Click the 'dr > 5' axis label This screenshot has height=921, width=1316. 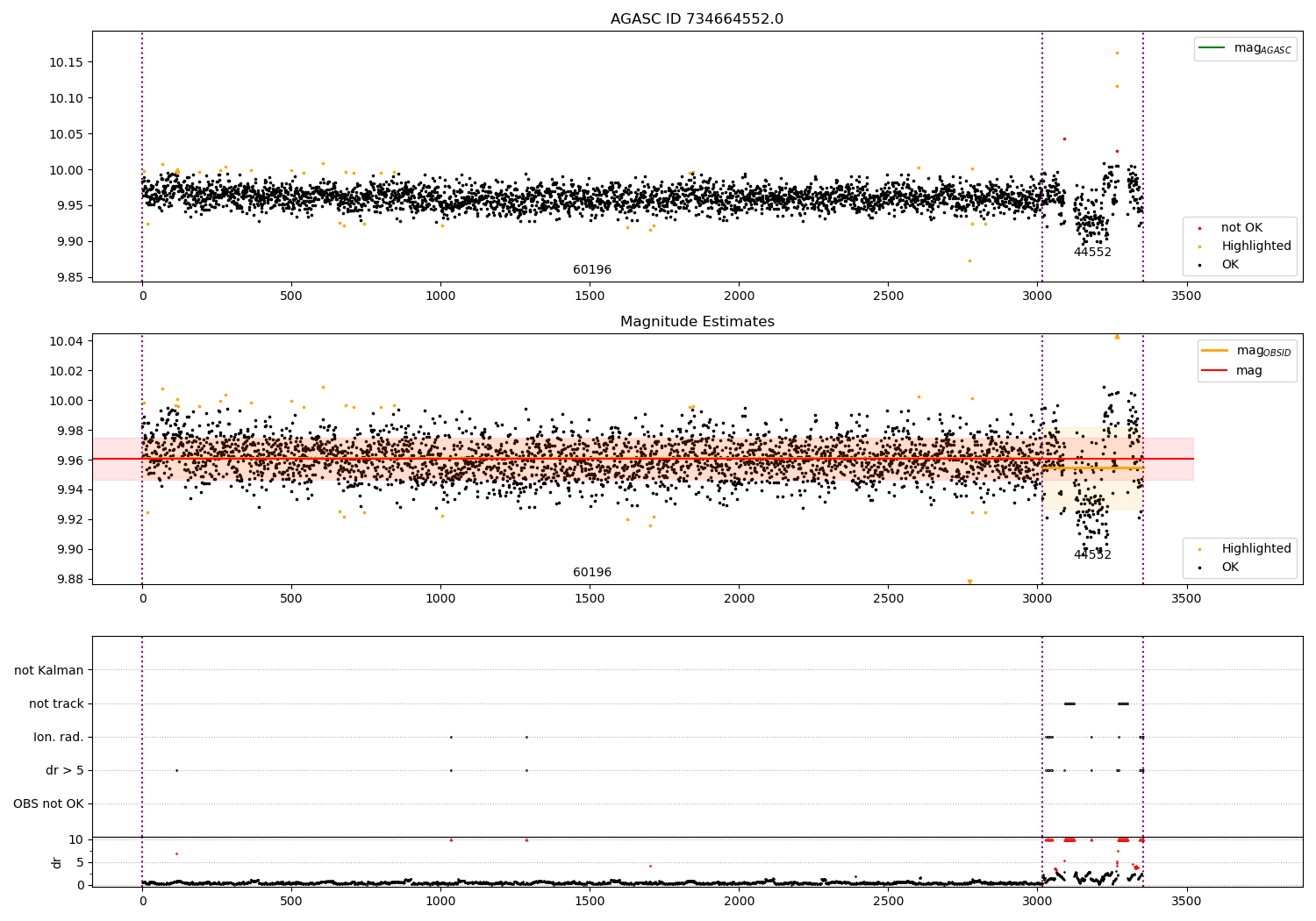click(65, 770)
